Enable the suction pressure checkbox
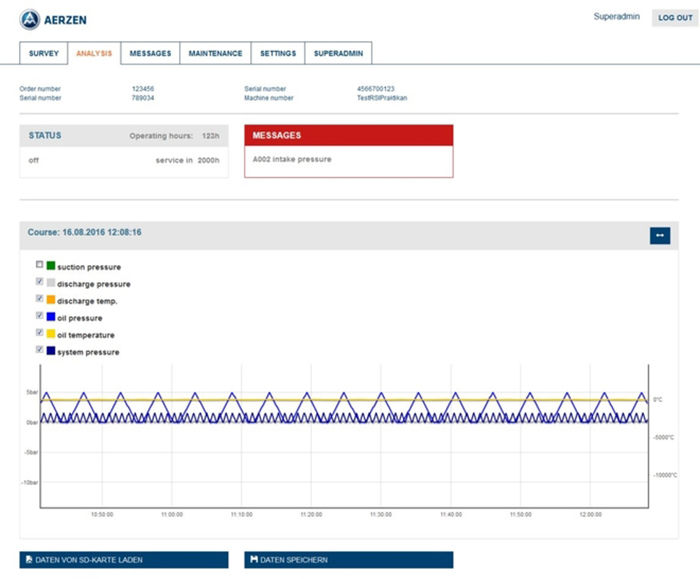The height and width of the screenshot is (579, 700). (x=39, y=264)
